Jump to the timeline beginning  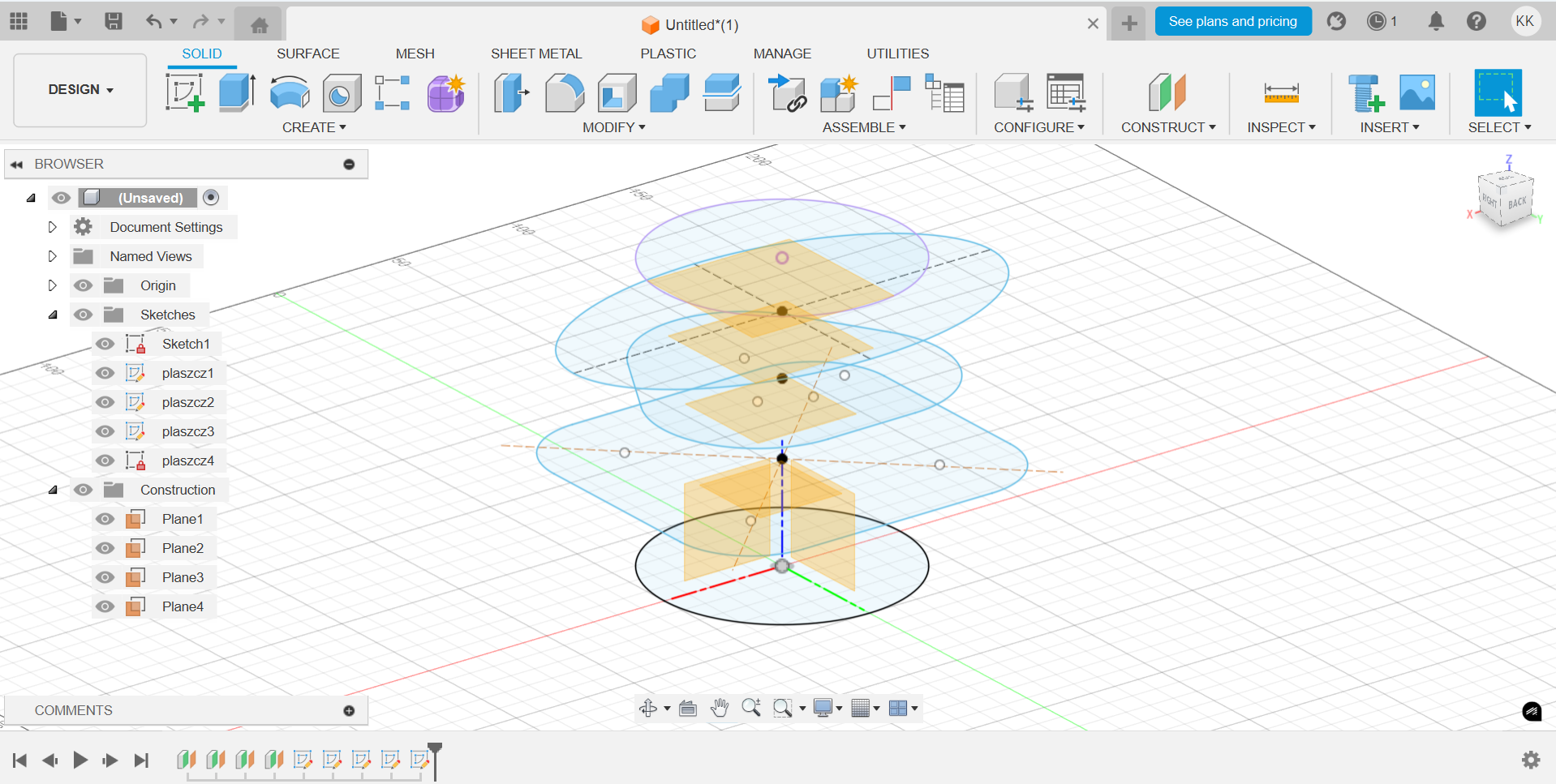(20, 760)
